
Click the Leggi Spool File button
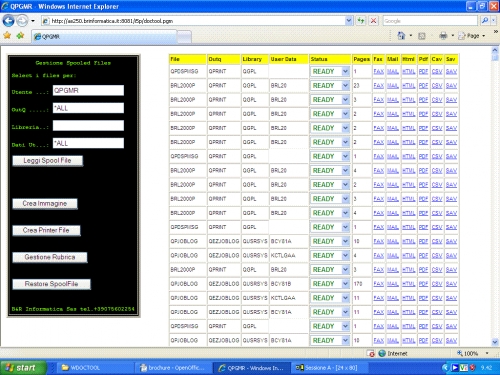(x=47, y=161)
